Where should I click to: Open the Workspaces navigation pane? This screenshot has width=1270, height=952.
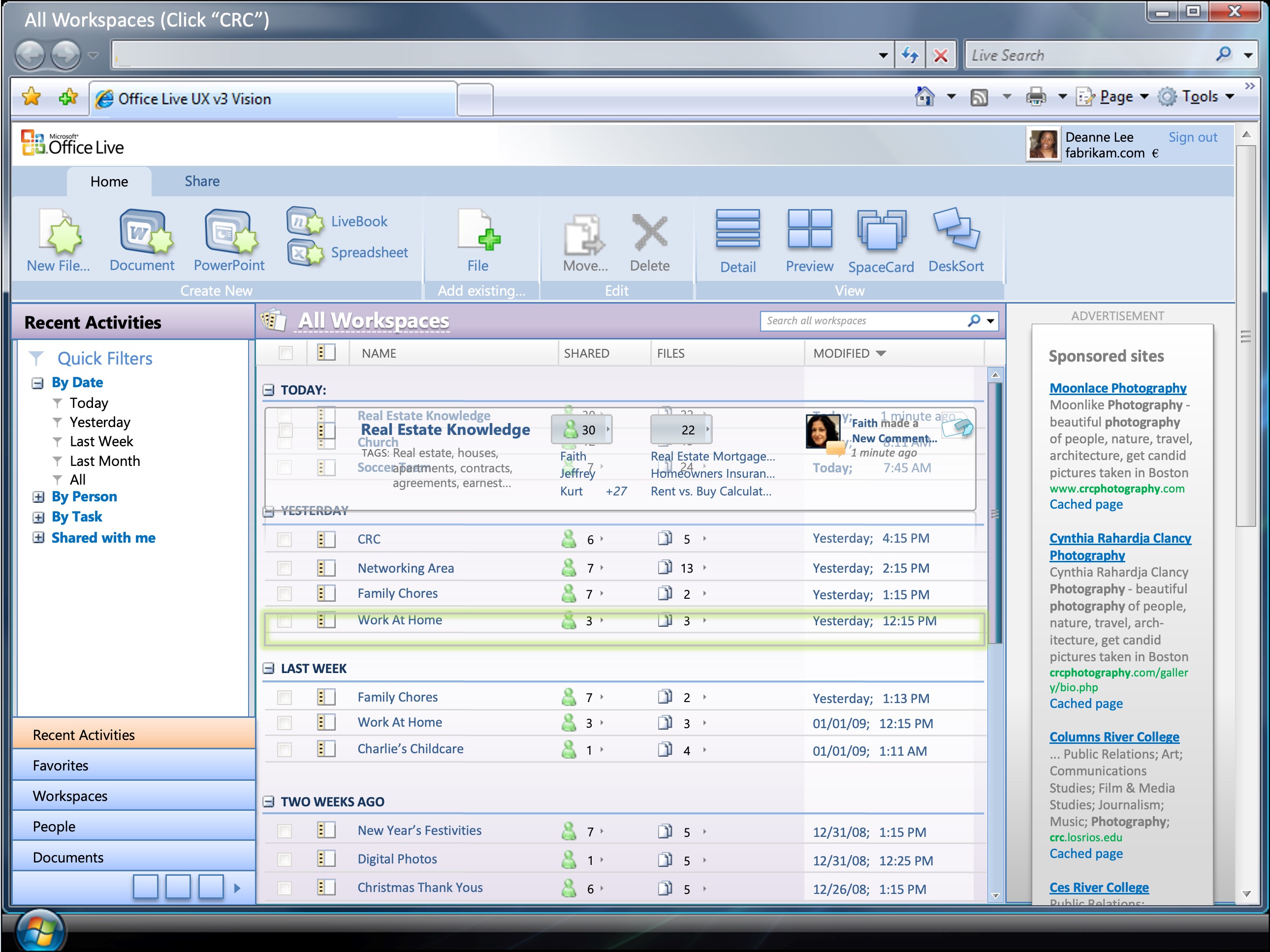[134, 796]
